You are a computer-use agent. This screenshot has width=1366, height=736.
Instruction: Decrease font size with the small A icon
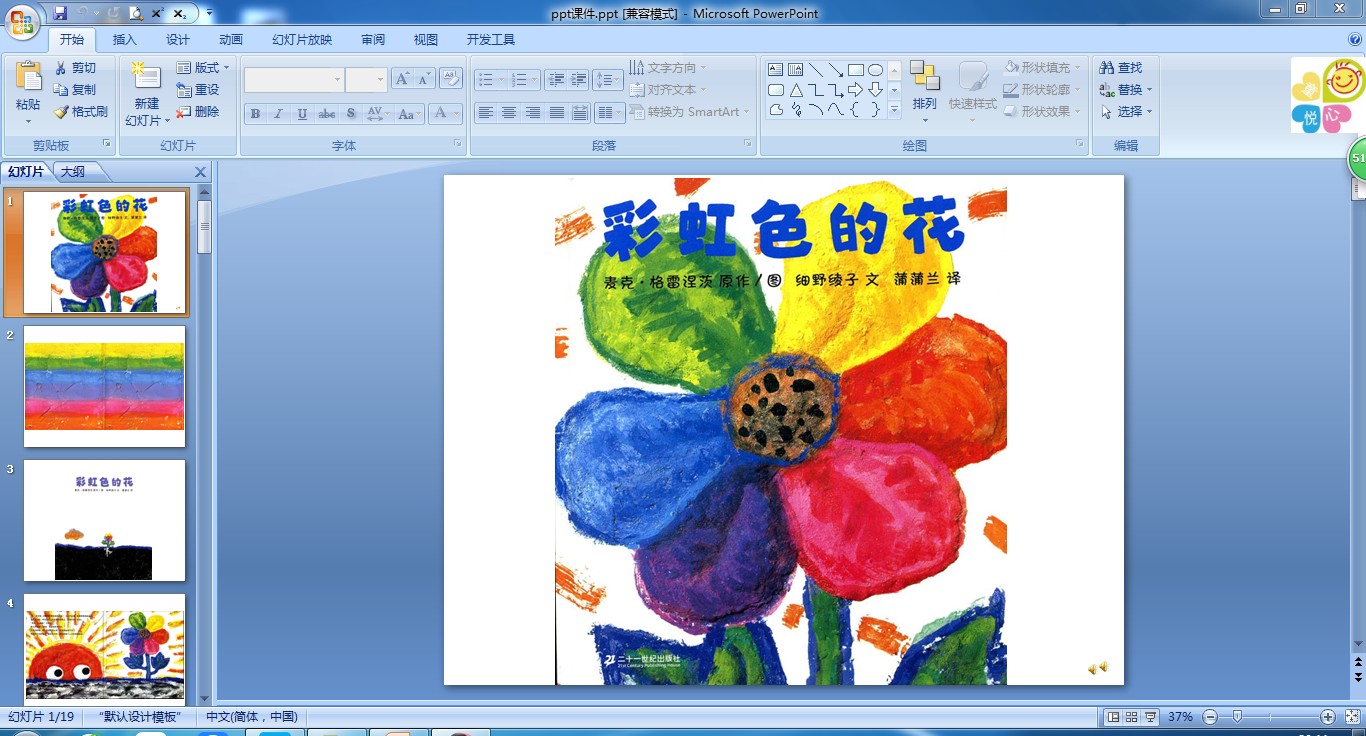tap(425, 80)
